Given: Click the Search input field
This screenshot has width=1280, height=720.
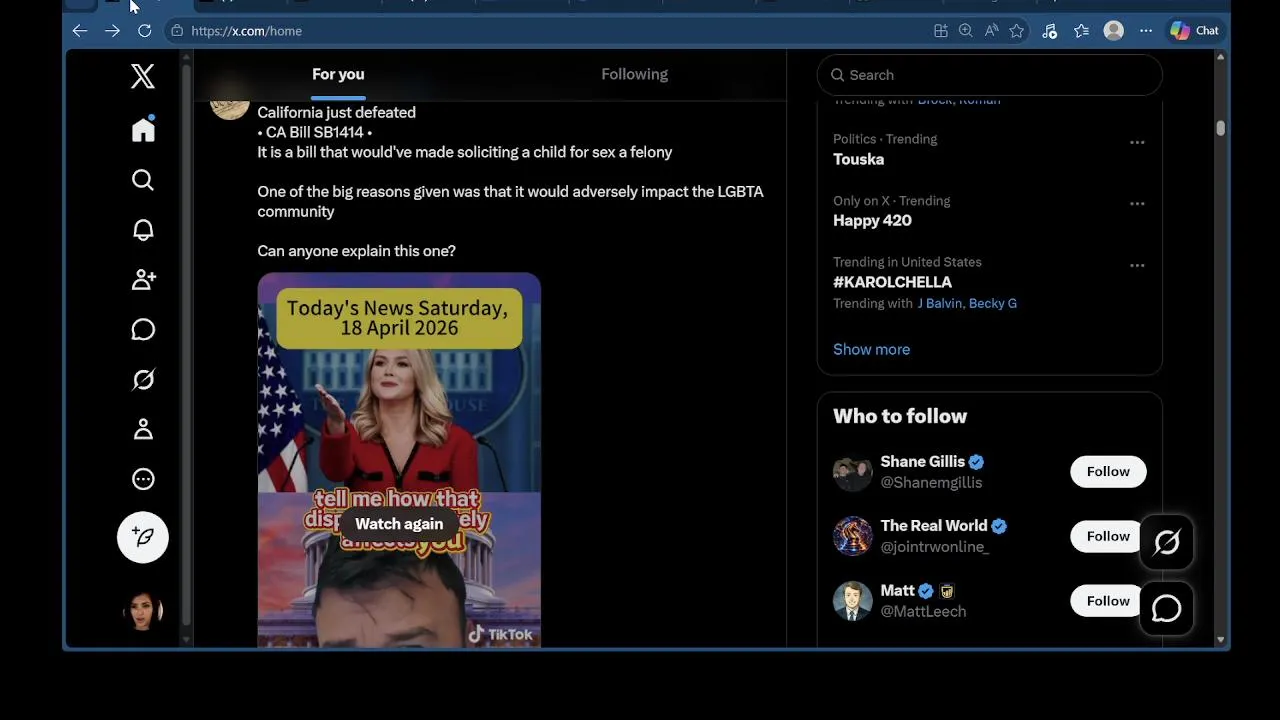Looking at the screenshot, I should [x=990, y=75].
